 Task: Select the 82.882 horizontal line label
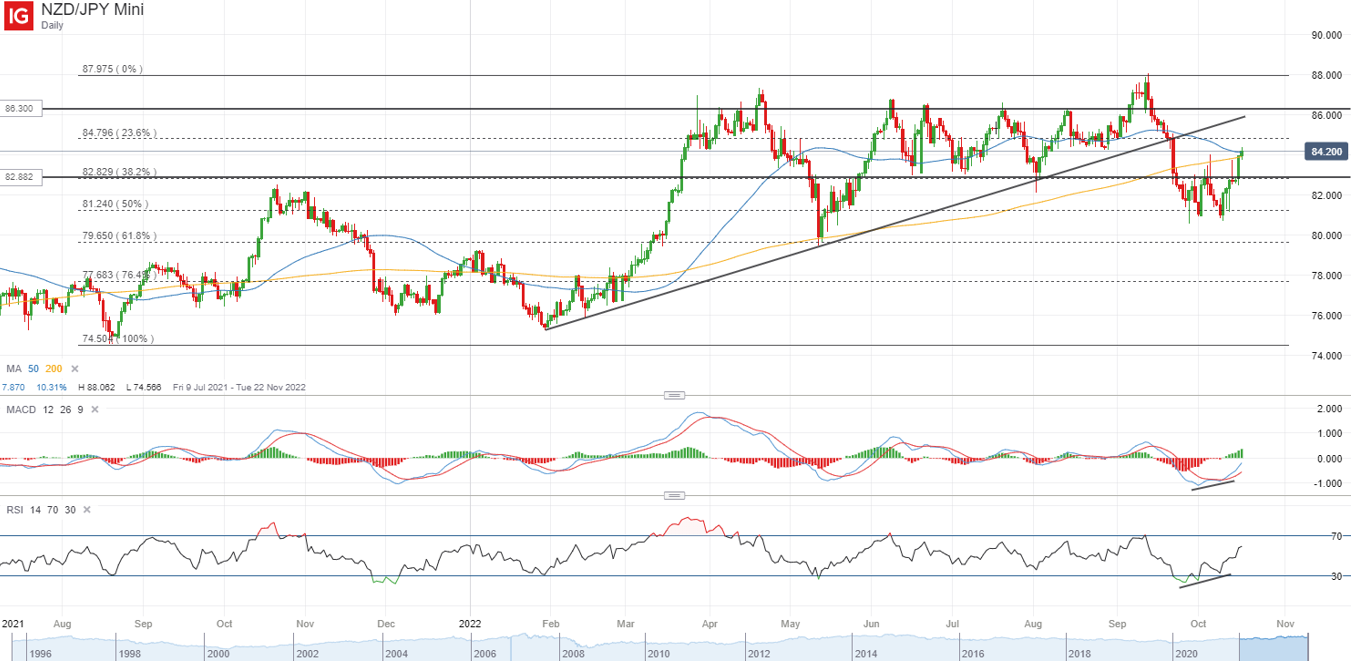pos(21,177)
